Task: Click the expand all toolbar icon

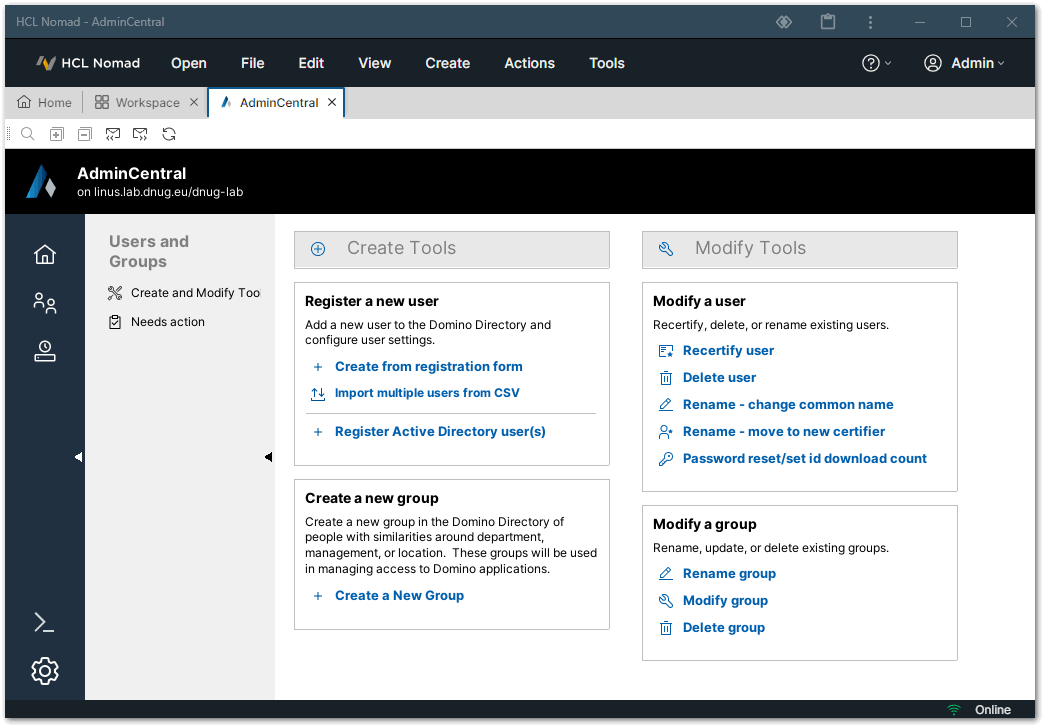Action: pos(57,134)
